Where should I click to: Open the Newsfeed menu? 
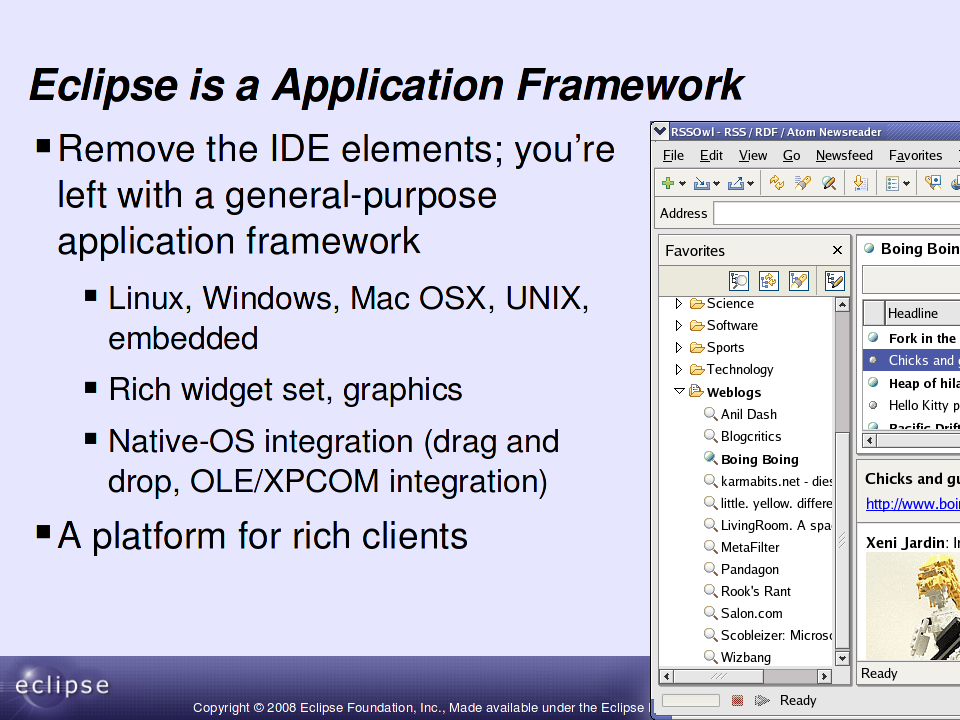coord(844,156)
